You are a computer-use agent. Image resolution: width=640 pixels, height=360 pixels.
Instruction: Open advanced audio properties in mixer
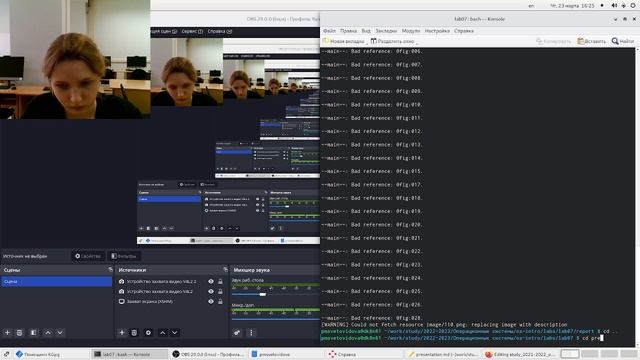237,333
